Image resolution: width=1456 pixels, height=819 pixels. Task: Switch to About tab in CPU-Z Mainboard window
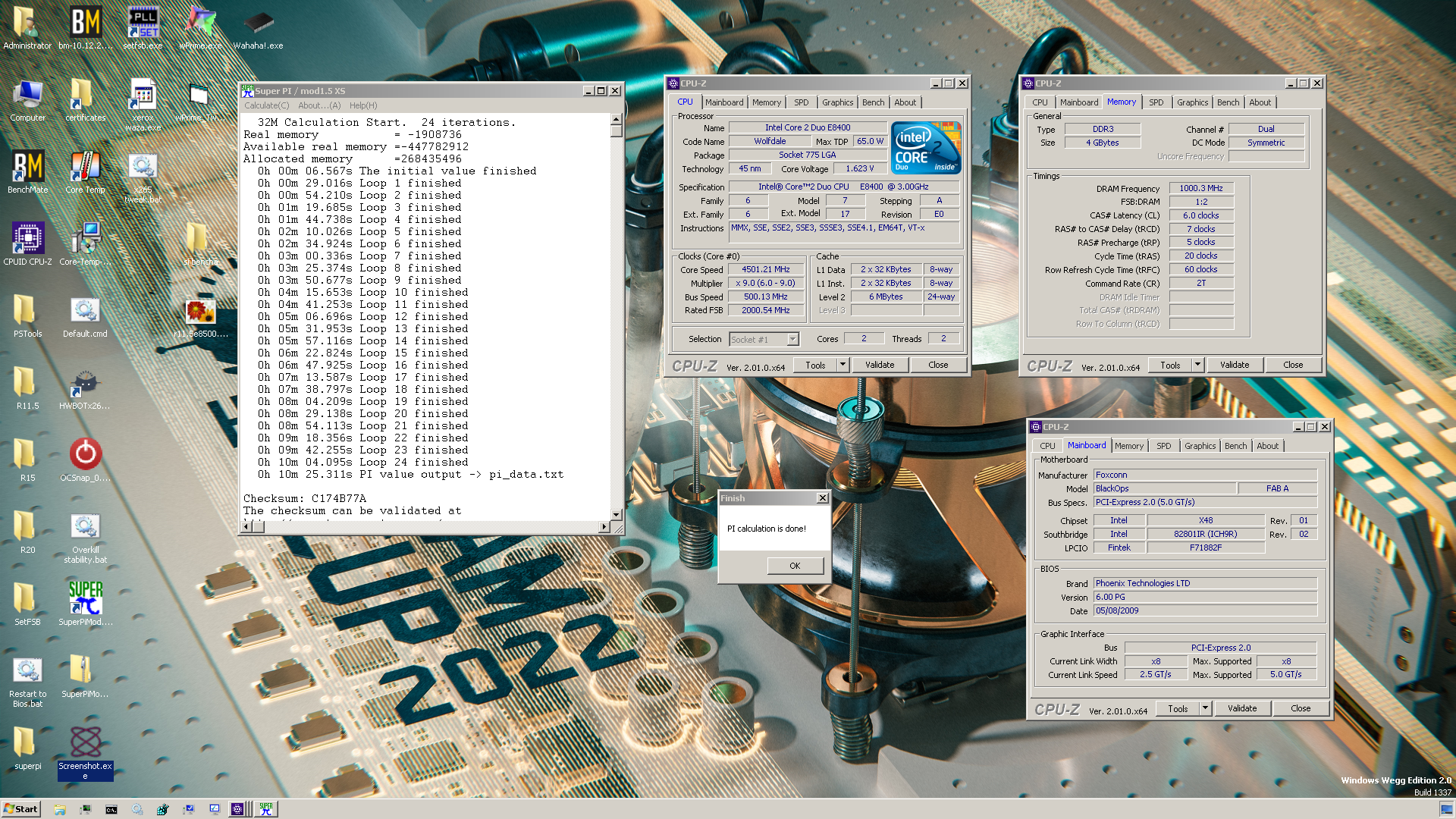click(1267, 446)
